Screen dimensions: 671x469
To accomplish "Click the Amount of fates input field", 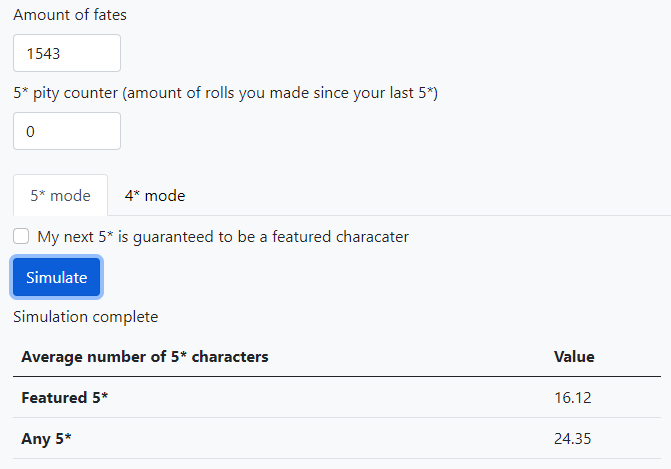I will tap(67, 53).
